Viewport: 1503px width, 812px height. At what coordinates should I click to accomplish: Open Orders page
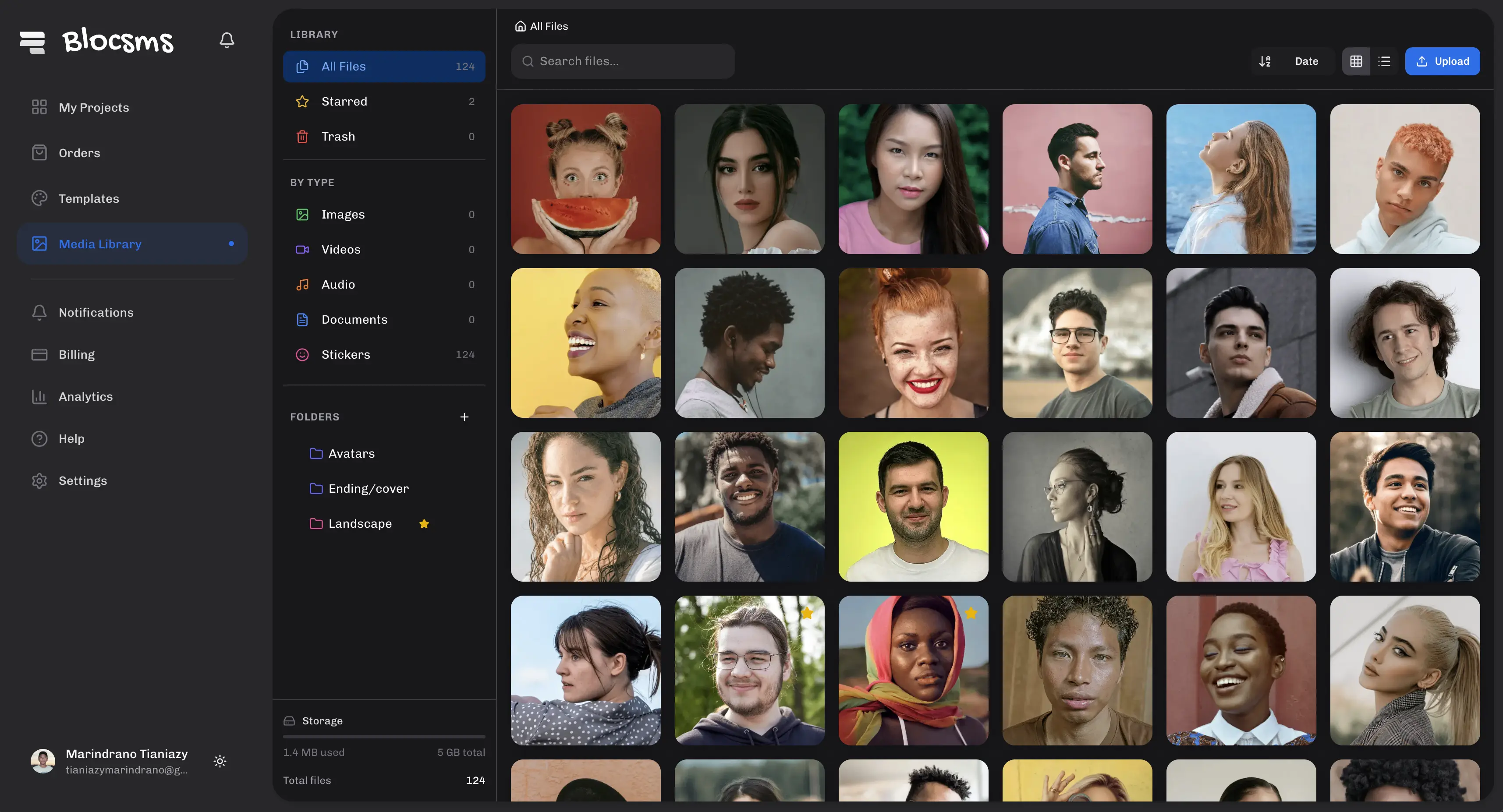tap(132, 153)
